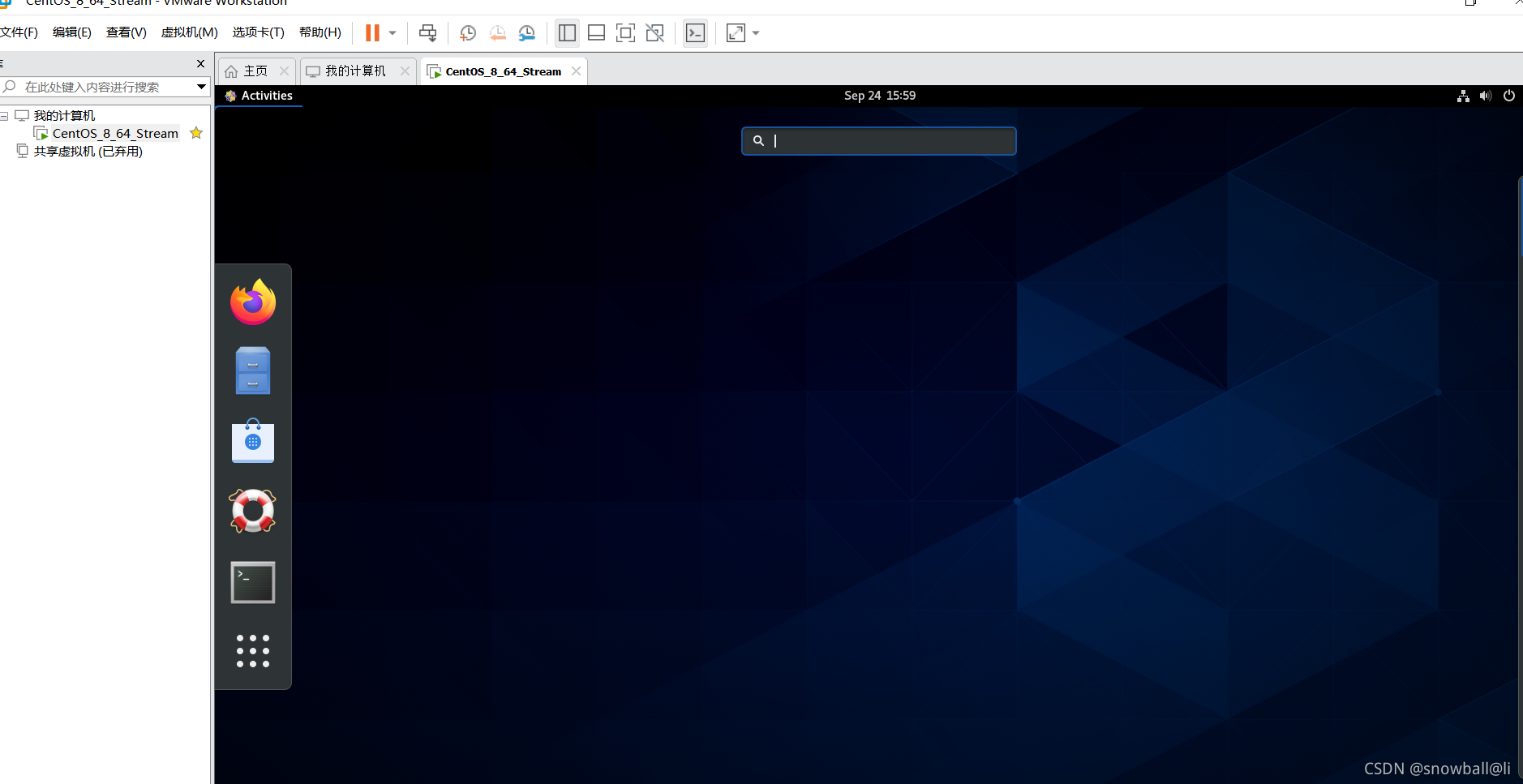Show all applications via the grid icon
Screen dimensions: 1523x784
click(252, 651)
